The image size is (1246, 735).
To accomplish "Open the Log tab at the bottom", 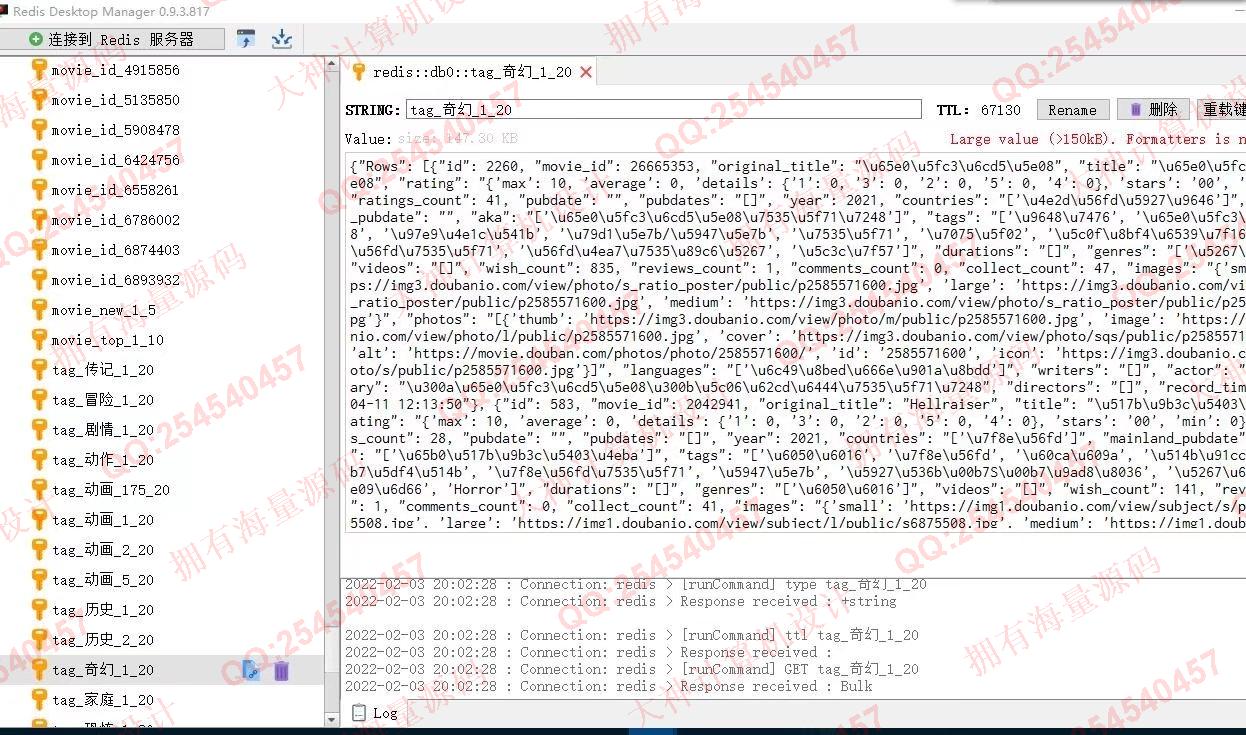I will 376,713.
